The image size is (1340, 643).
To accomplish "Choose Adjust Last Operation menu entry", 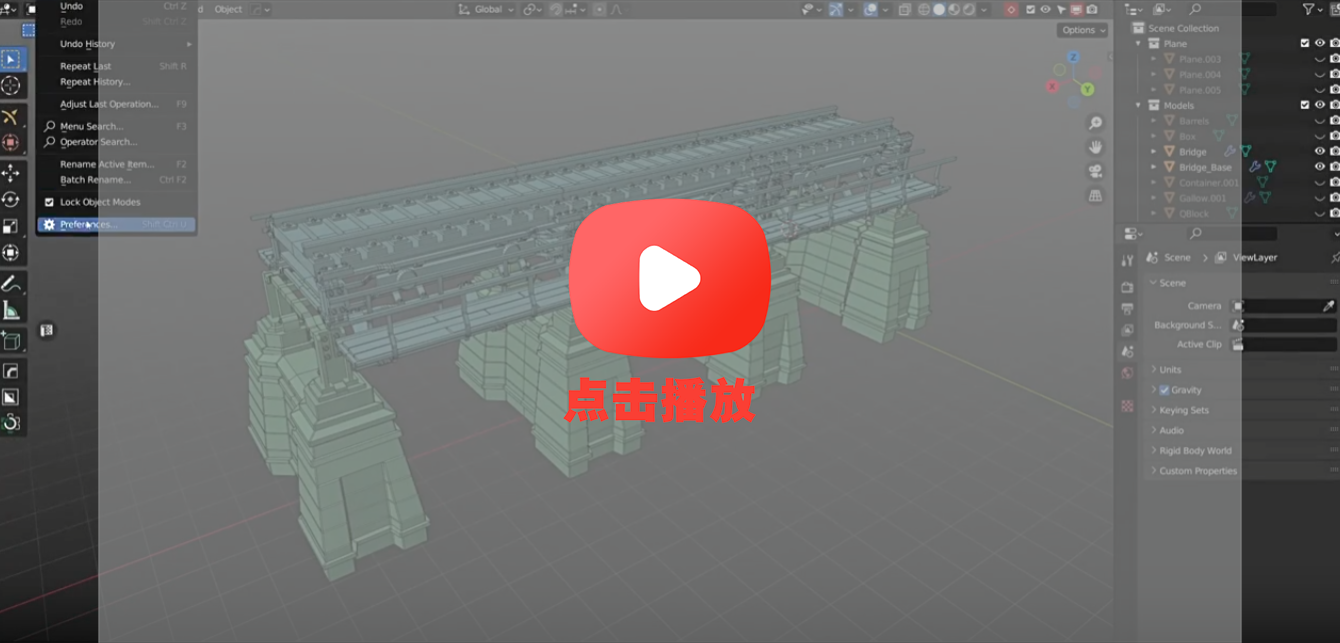I will [x=116, y=104].
